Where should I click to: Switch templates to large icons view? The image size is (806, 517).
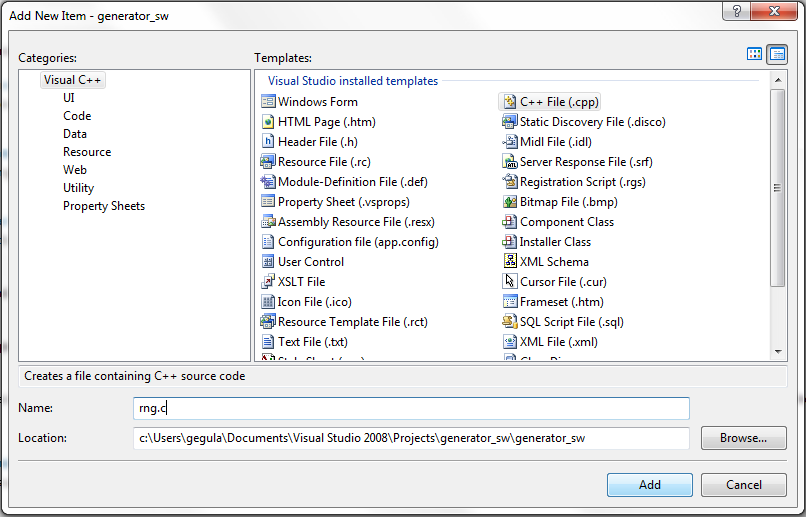point(754,54)
